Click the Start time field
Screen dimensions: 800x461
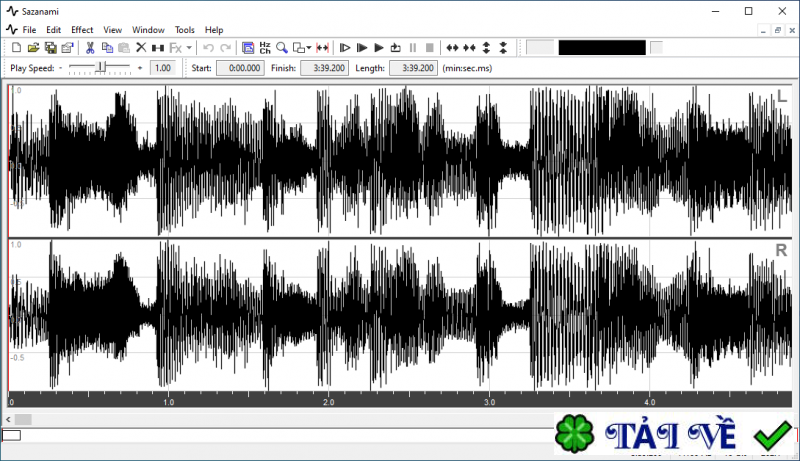click(240, 68)
